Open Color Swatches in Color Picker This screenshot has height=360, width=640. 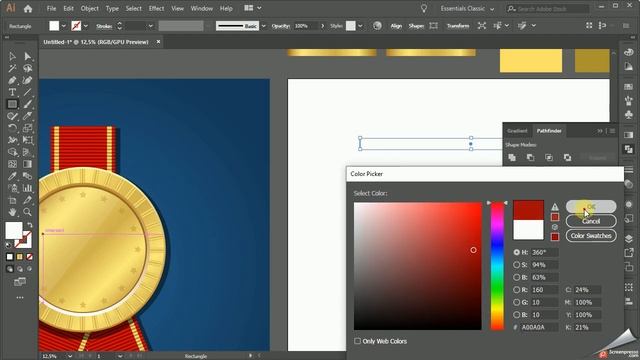(591, 236)
